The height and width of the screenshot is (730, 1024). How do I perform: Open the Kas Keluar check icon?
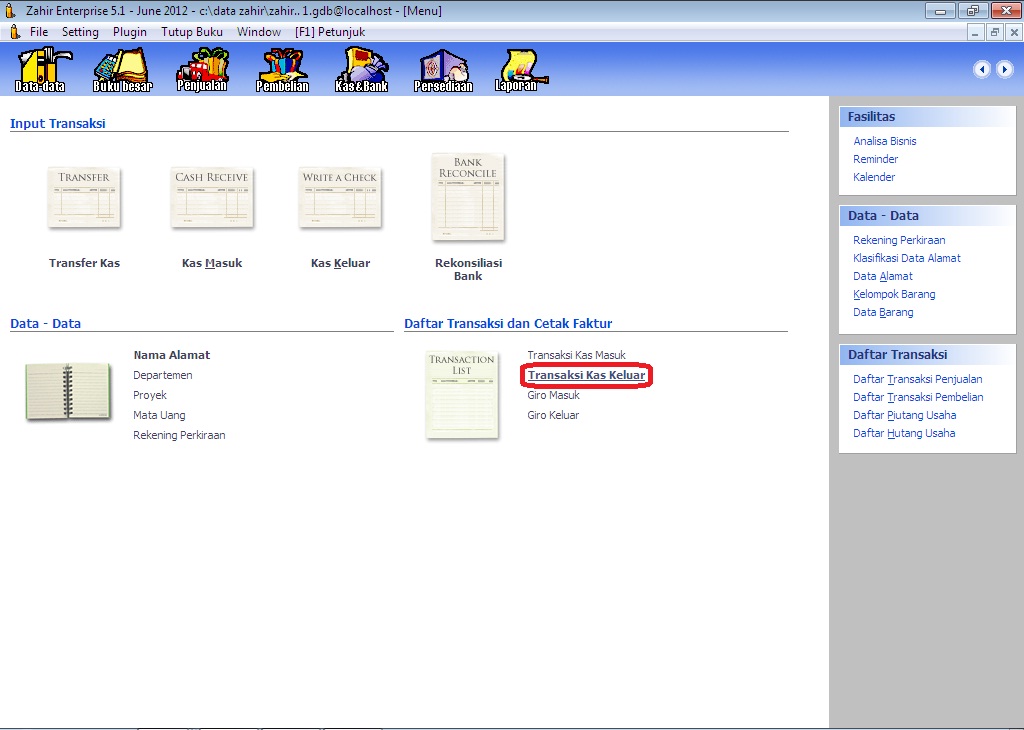tap(340, 198)
